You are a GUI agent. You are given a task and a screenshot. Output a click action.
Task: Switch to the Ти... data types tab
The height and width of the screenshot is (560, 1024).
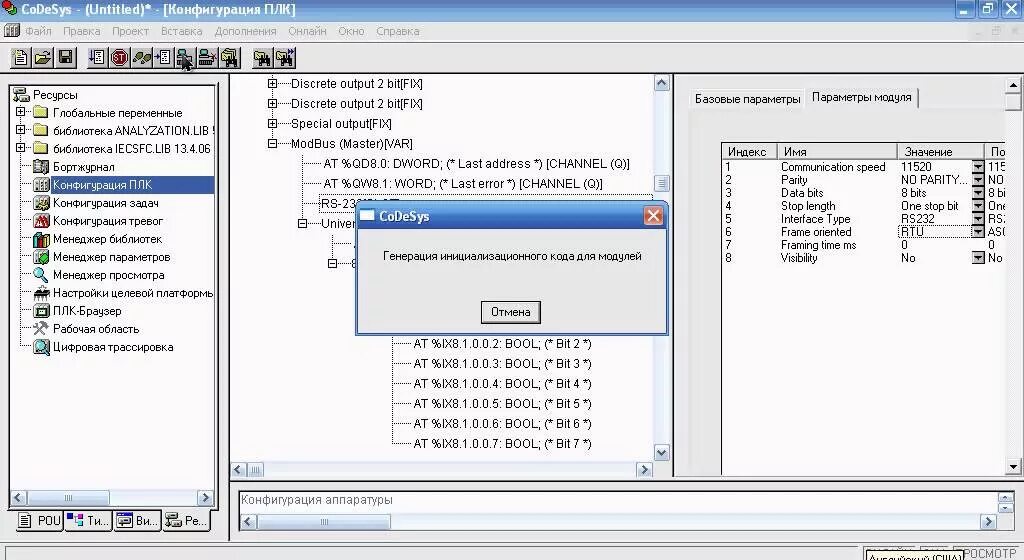tap(88, 521)
